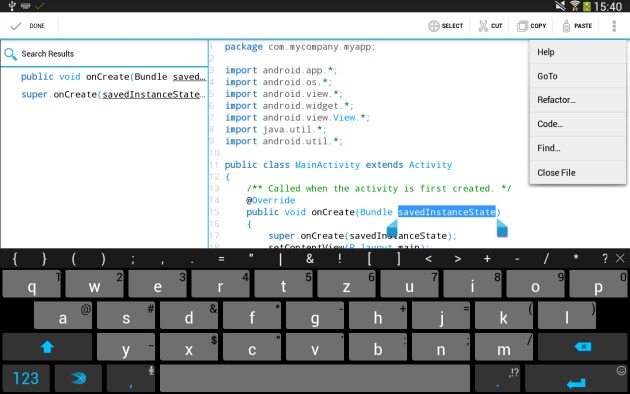The image size is (630, 394).
Task: Insert semicolon from the symbol bar
Action: (133, 259)
